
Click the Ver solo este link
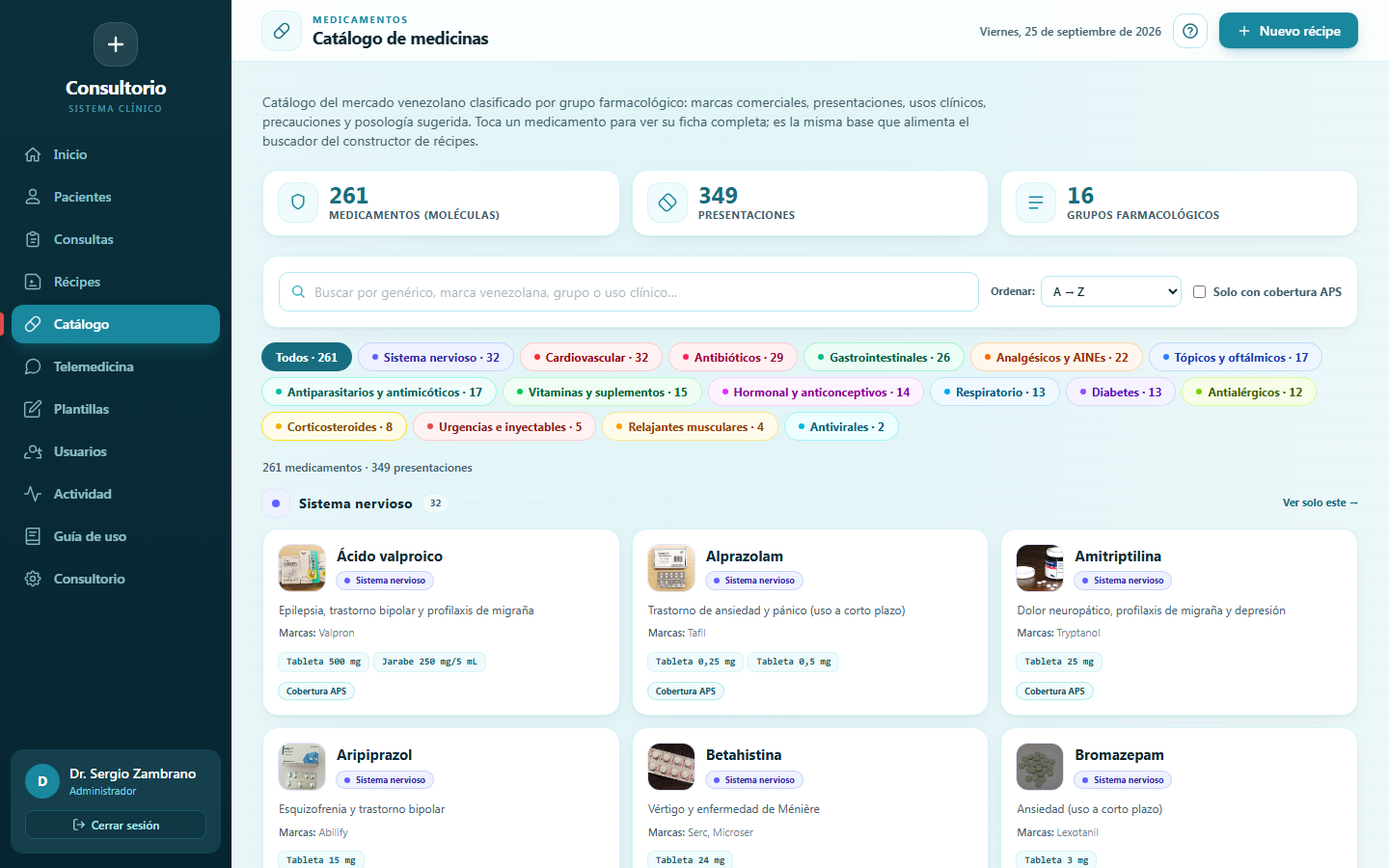[1320, 502]
